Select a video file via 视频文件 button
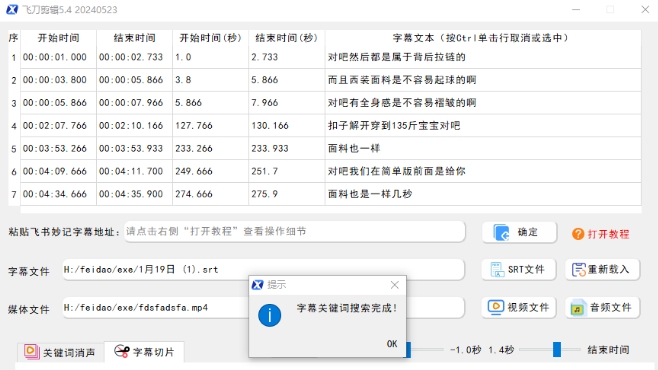This screenshot has width=658, height=370. [x=519, y=307]
